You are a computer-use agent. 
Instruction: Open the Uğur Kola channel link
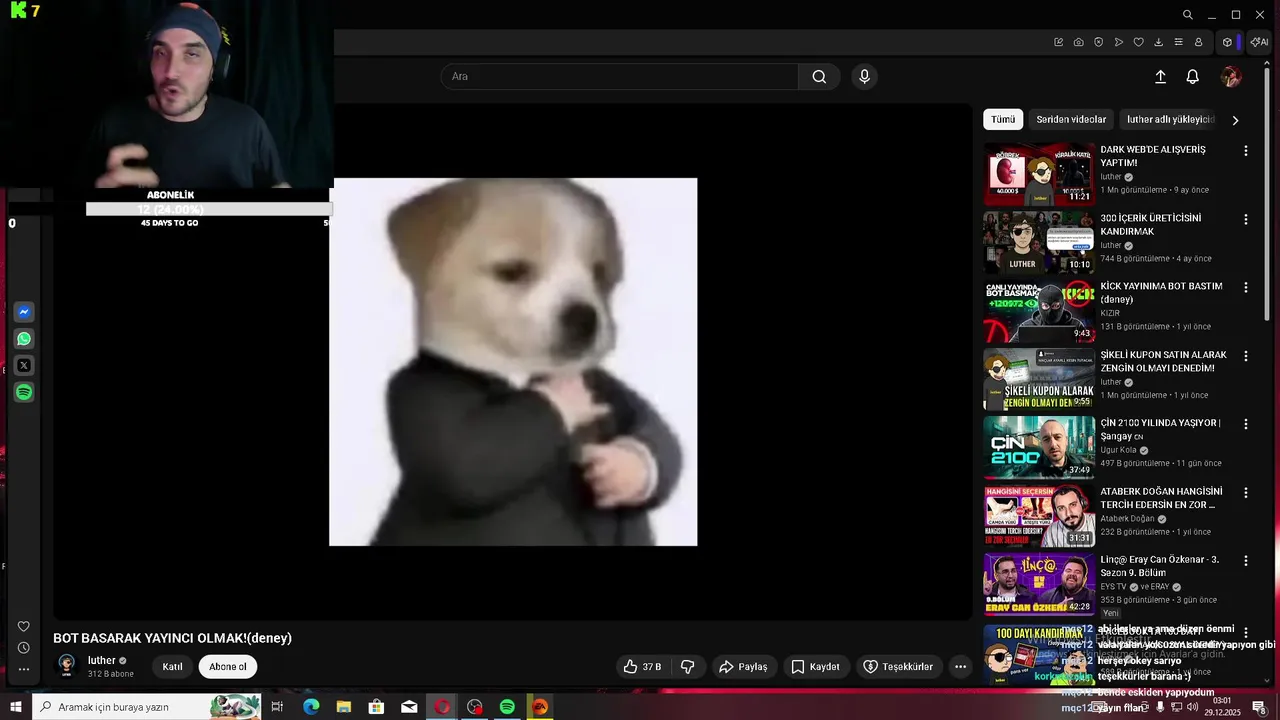click(x=1120, y=450)
